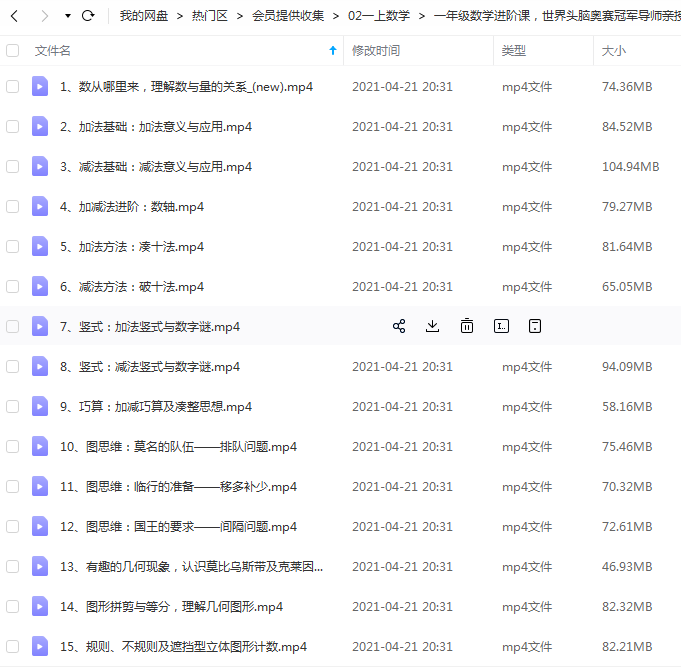The image size is (681, 671).
Task: Click video icon of 14、图形拼剪与等分 file
Action: (x=40, y=606)
